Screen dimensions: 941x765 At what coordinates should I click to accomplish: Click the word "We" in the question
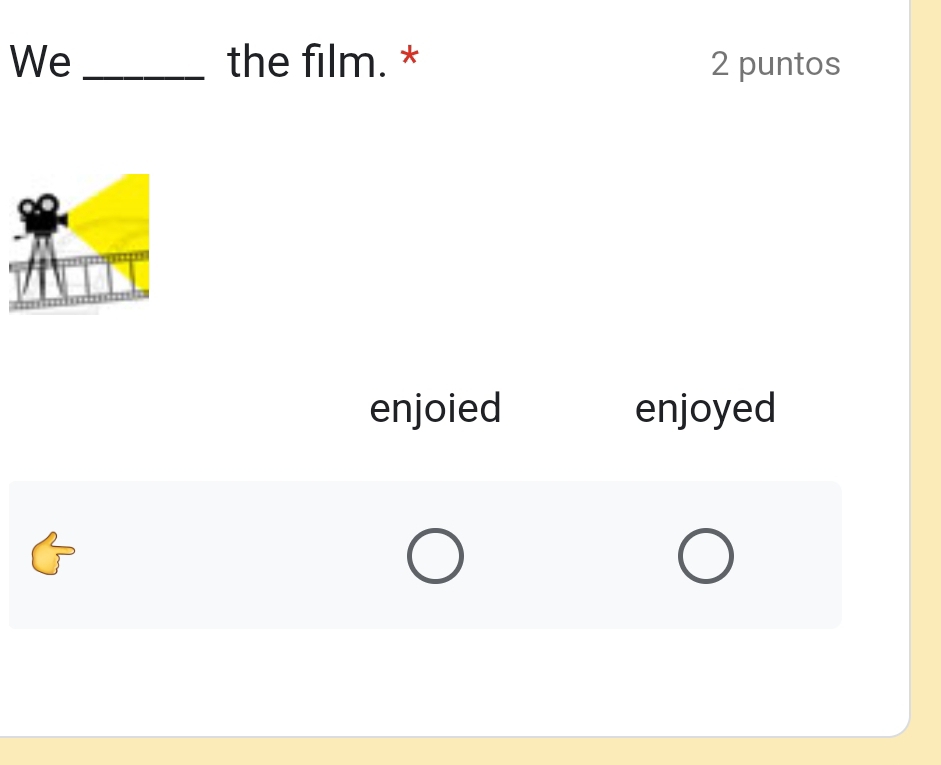[41, 63]
